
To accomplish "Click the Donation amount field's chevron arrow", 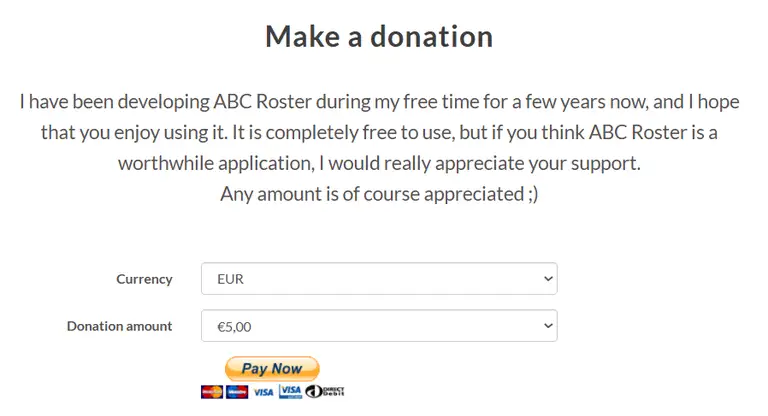I will click(x=547, y=326).
